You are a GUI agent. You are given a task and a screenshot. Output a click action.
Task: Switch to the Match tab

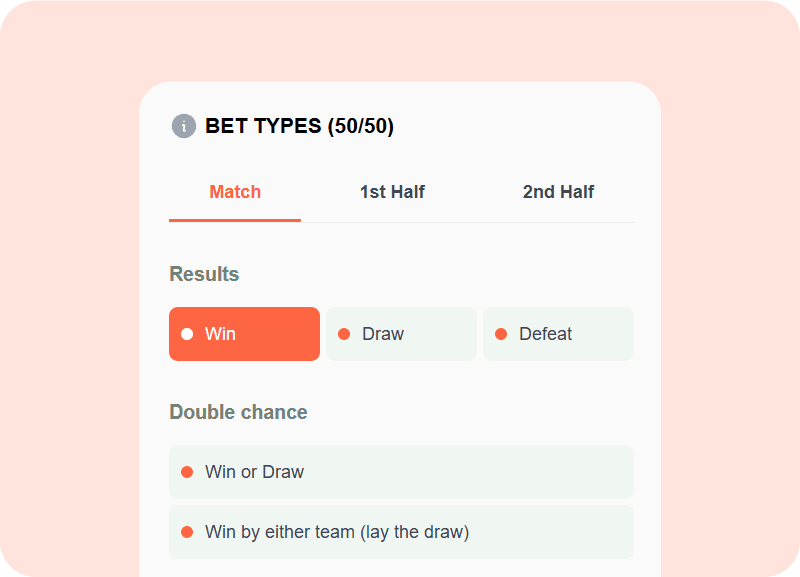(235, 192)
